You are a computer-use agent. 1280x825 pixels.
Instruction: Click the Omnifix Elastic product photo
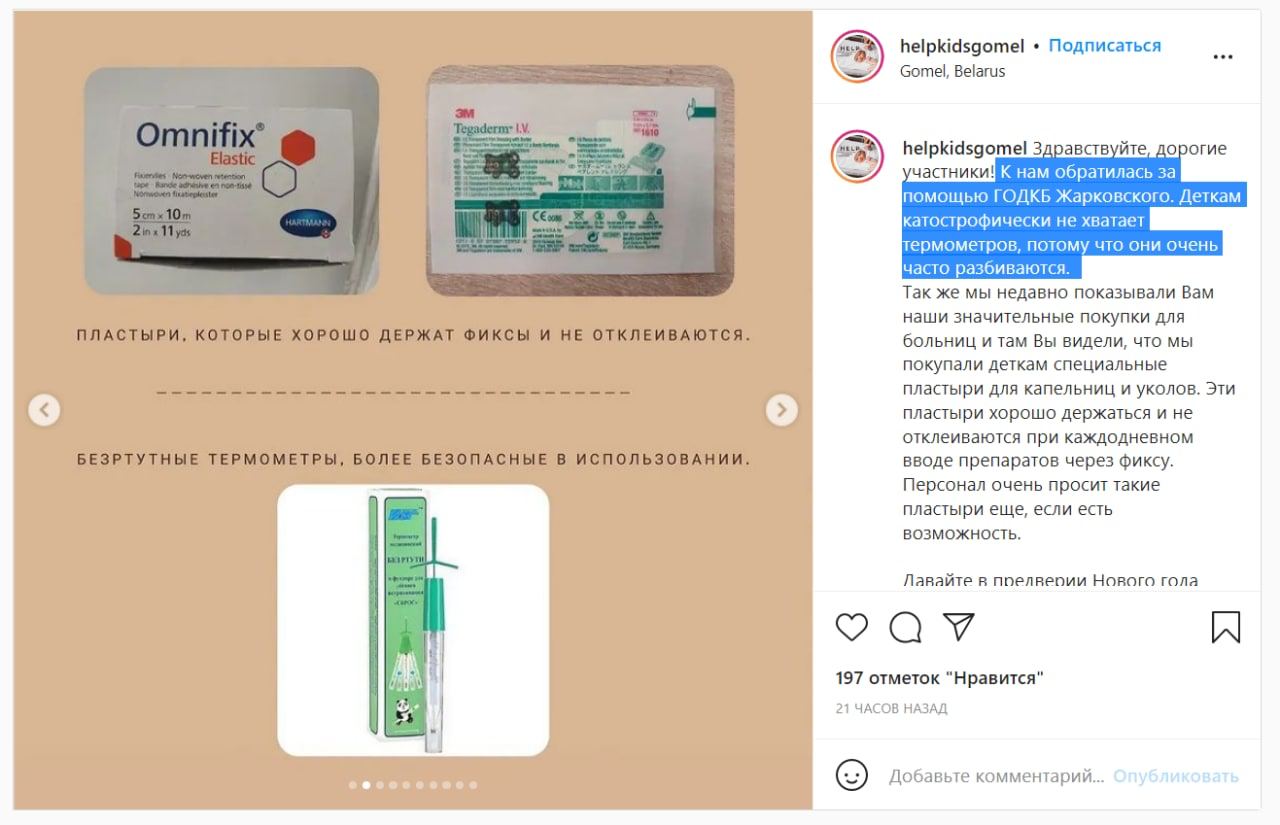231,181
